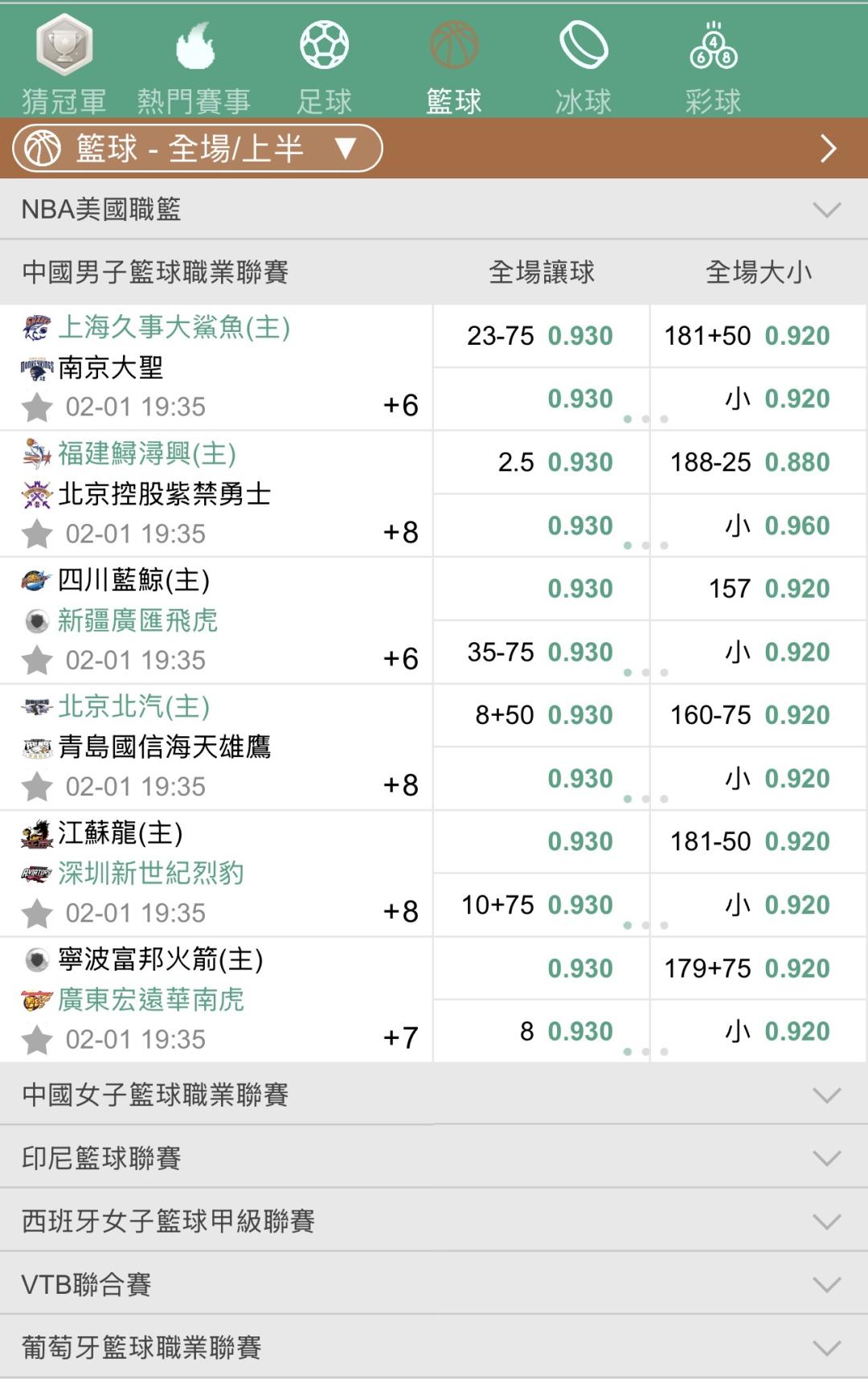
Task: Tap the 熱門賽事 flame icon
Action: [x=194, y=45]
